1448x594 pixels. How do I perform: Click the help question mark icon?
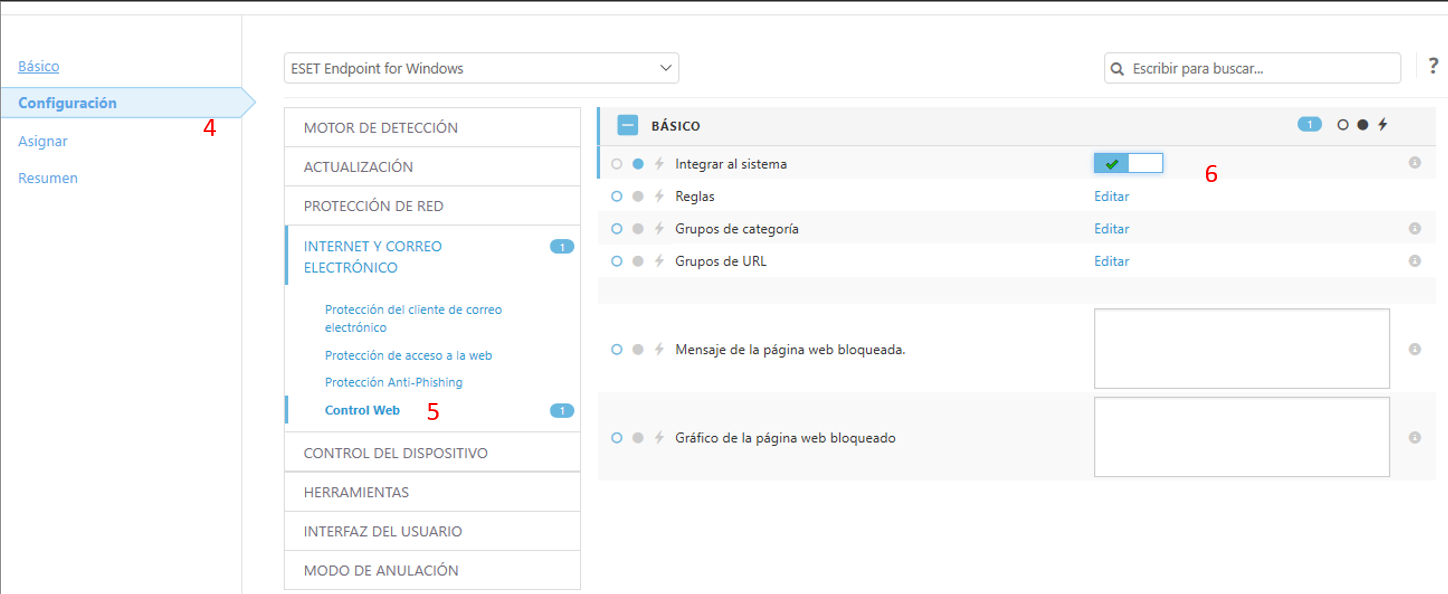pyautogui.click(x=1433, y=68)
